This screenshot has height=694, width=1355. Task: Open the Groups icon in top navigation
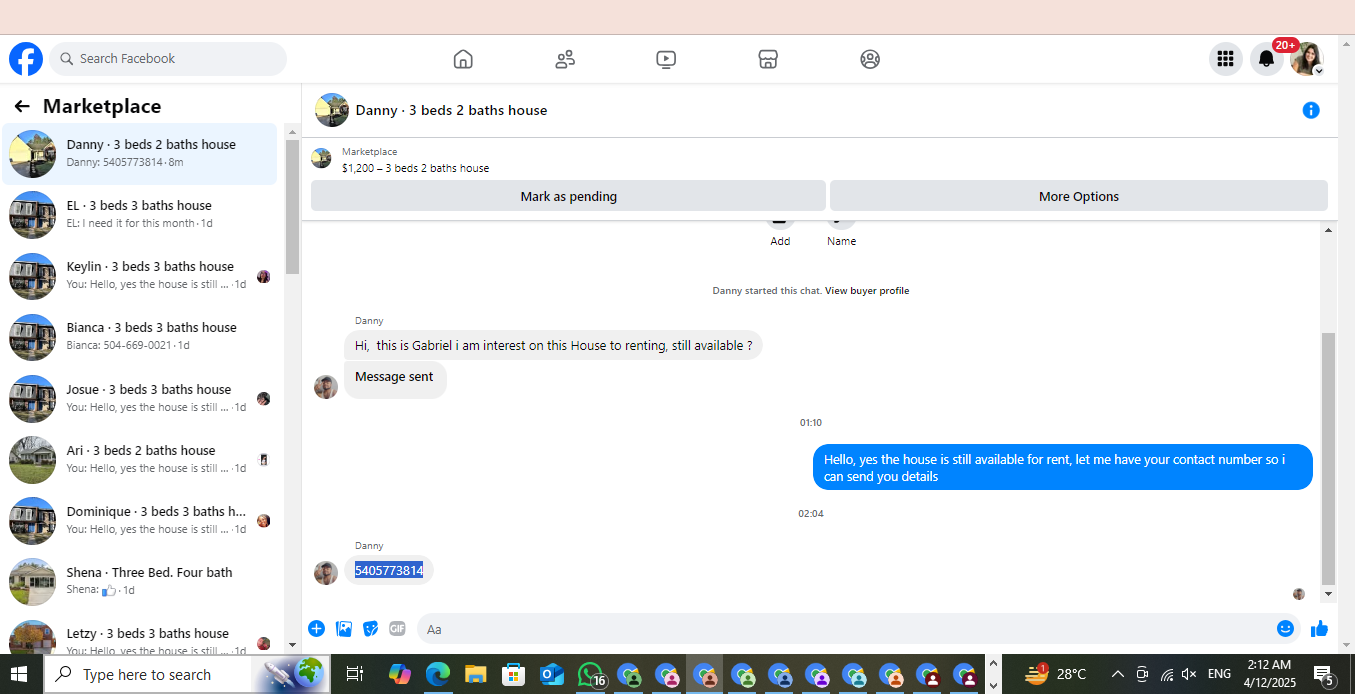pyautogui.click(x=870, y=59)
